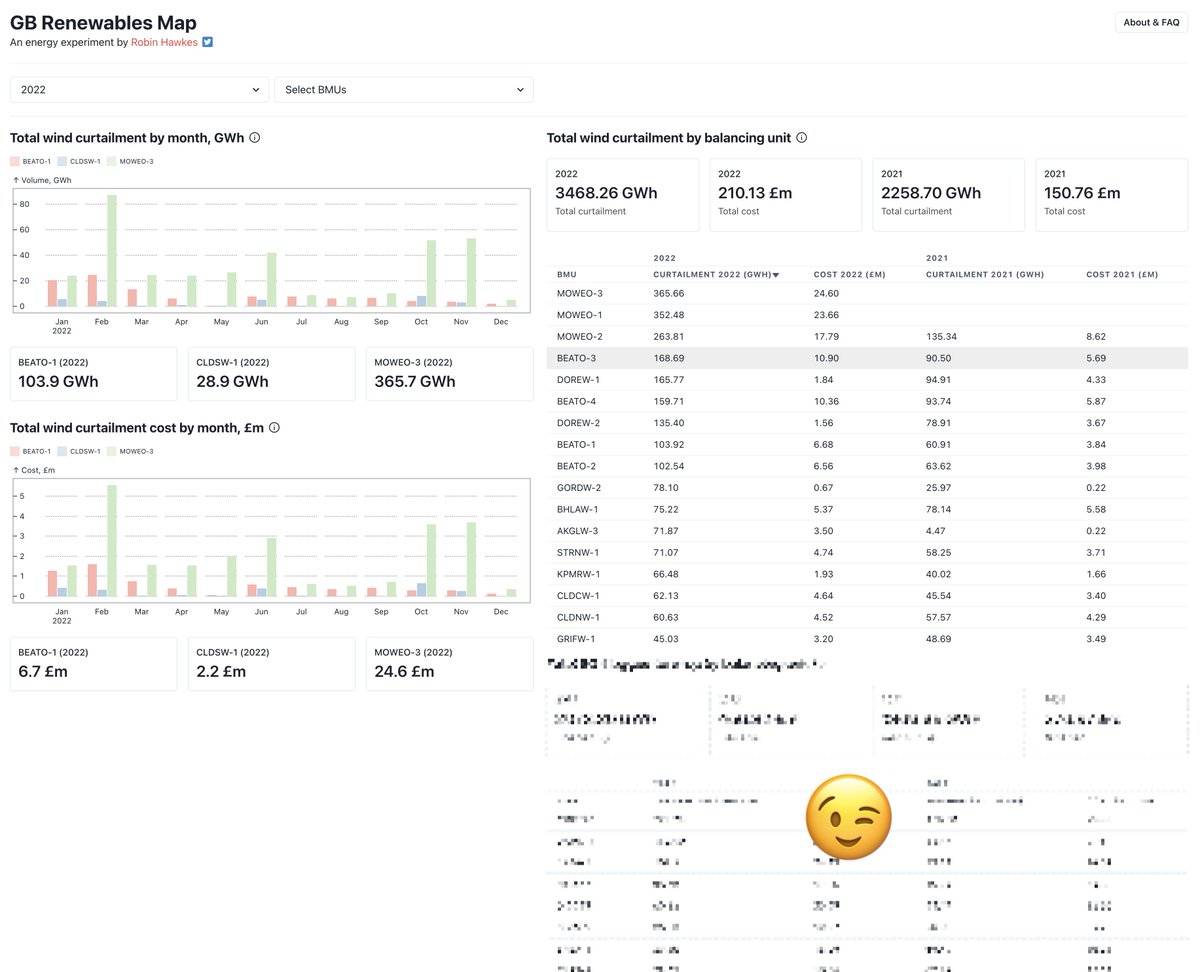Click the 3468.26 GWh total curtailment card
Screen dimensions: 1200x972
[x=623, y=194]
